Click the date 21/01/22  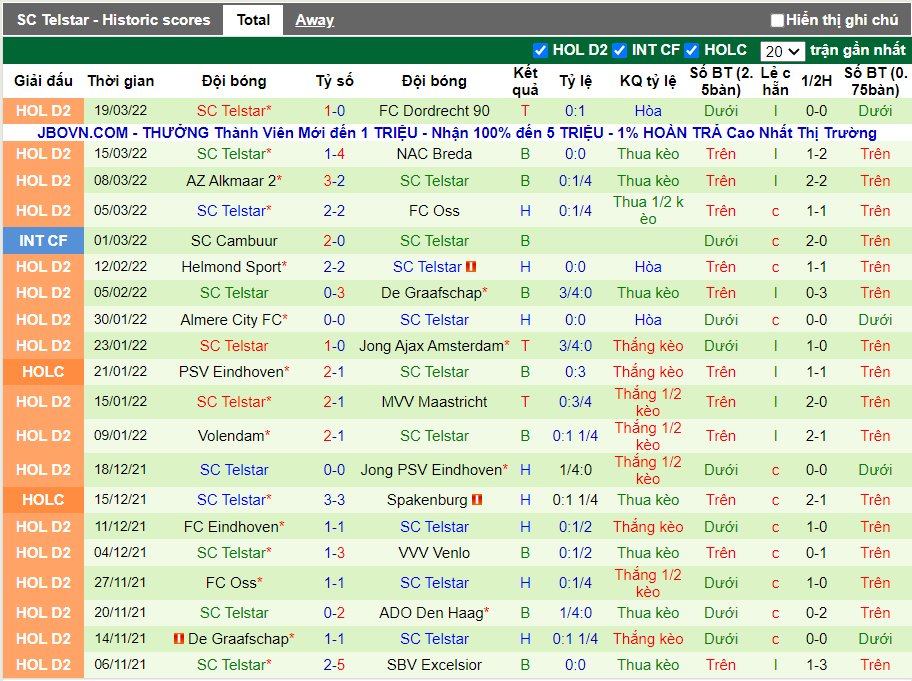121,372
